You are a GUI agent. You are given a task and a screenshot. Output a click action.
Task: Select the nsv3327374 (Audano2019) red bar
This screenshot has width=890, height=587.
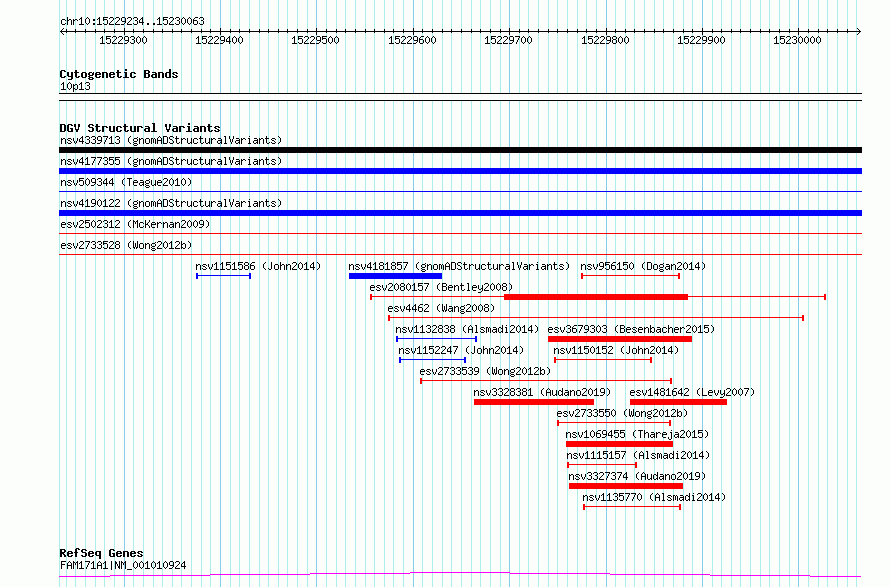[x=626, y=486]
